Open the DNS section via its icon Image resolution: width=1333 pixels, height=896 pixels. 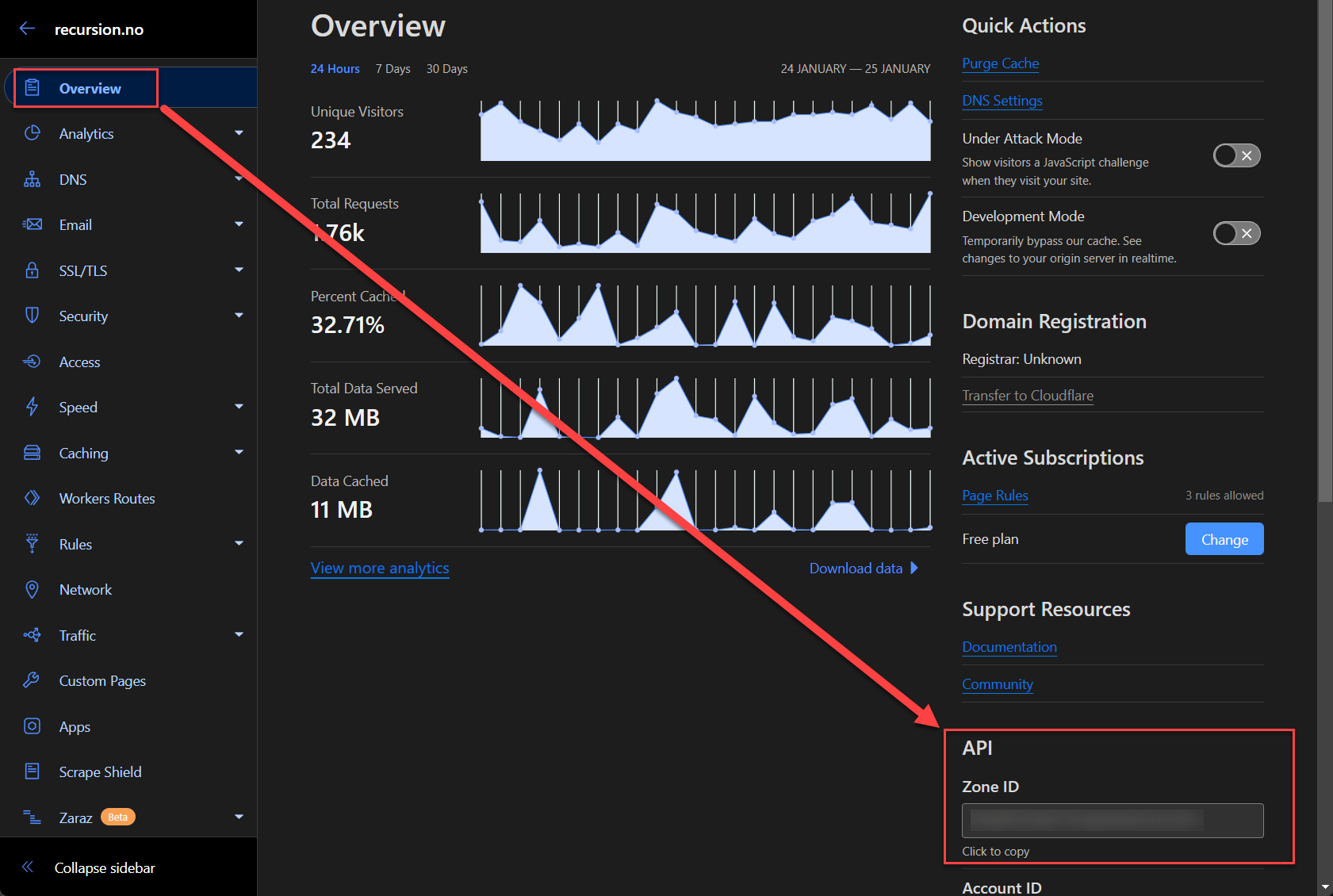tap(33, 179)
